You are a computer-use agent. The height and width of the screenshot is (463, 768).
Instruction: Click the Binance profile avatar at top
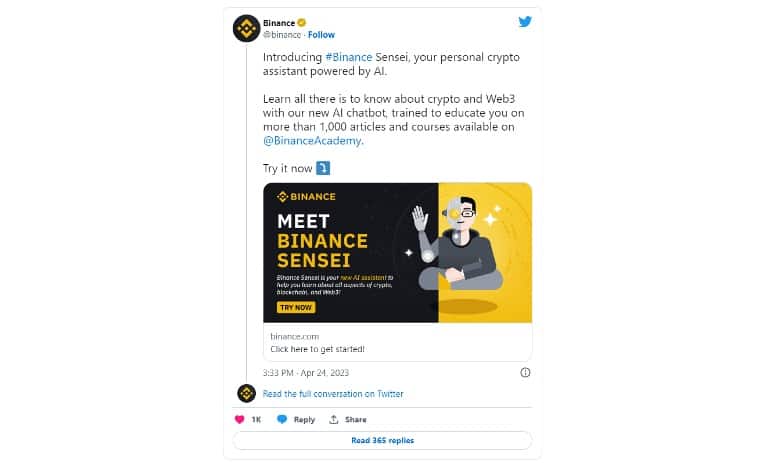246,28
